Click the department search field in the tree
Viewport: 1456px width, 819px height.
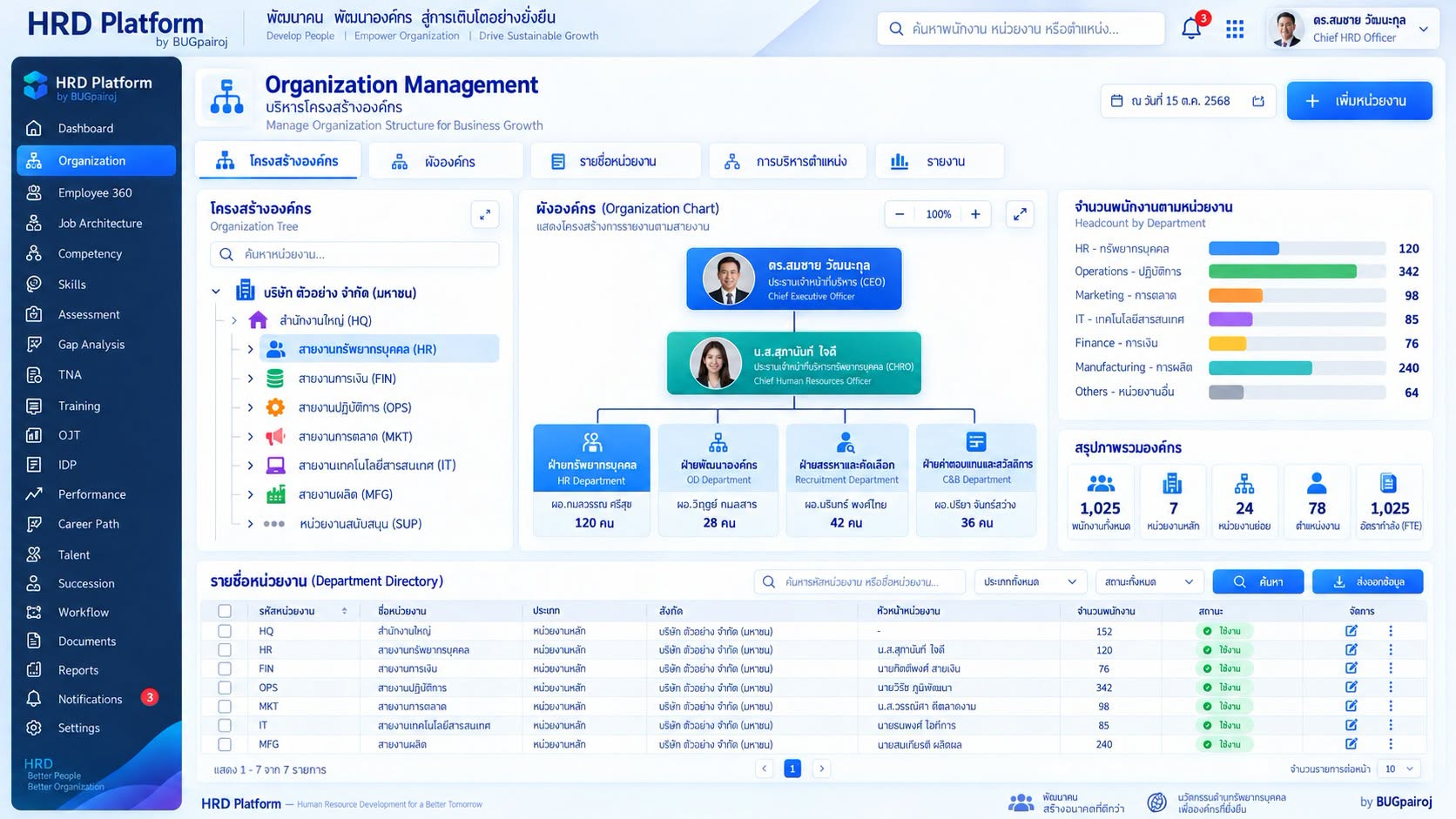tap(354, 254)
